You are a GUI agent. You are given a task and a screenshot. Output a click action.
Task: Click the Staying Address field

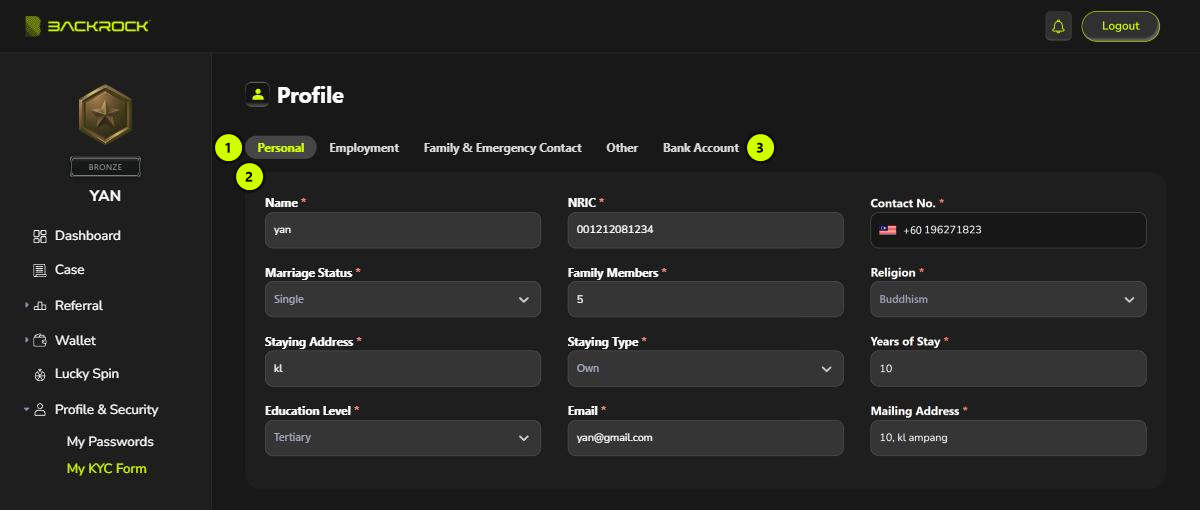click(x=403, y=368)
